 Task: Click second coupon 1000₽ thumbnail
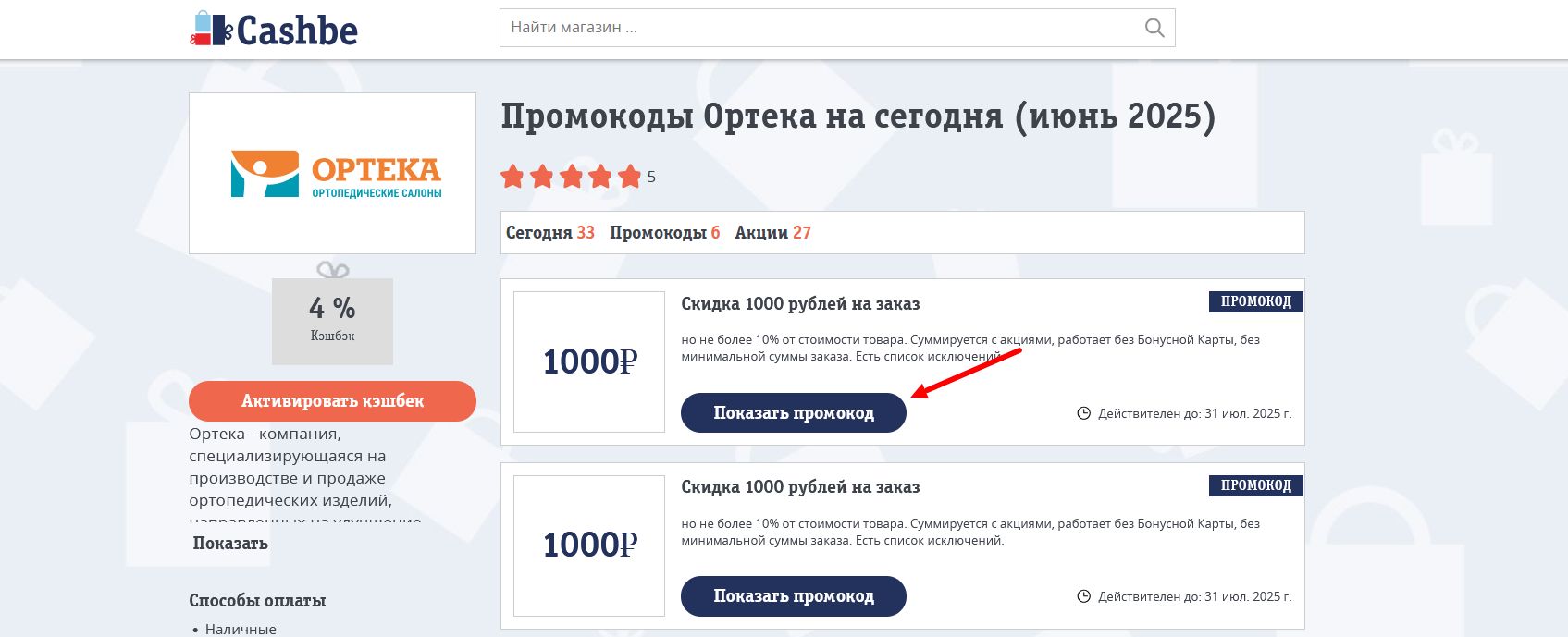click(x=589, y=545)
